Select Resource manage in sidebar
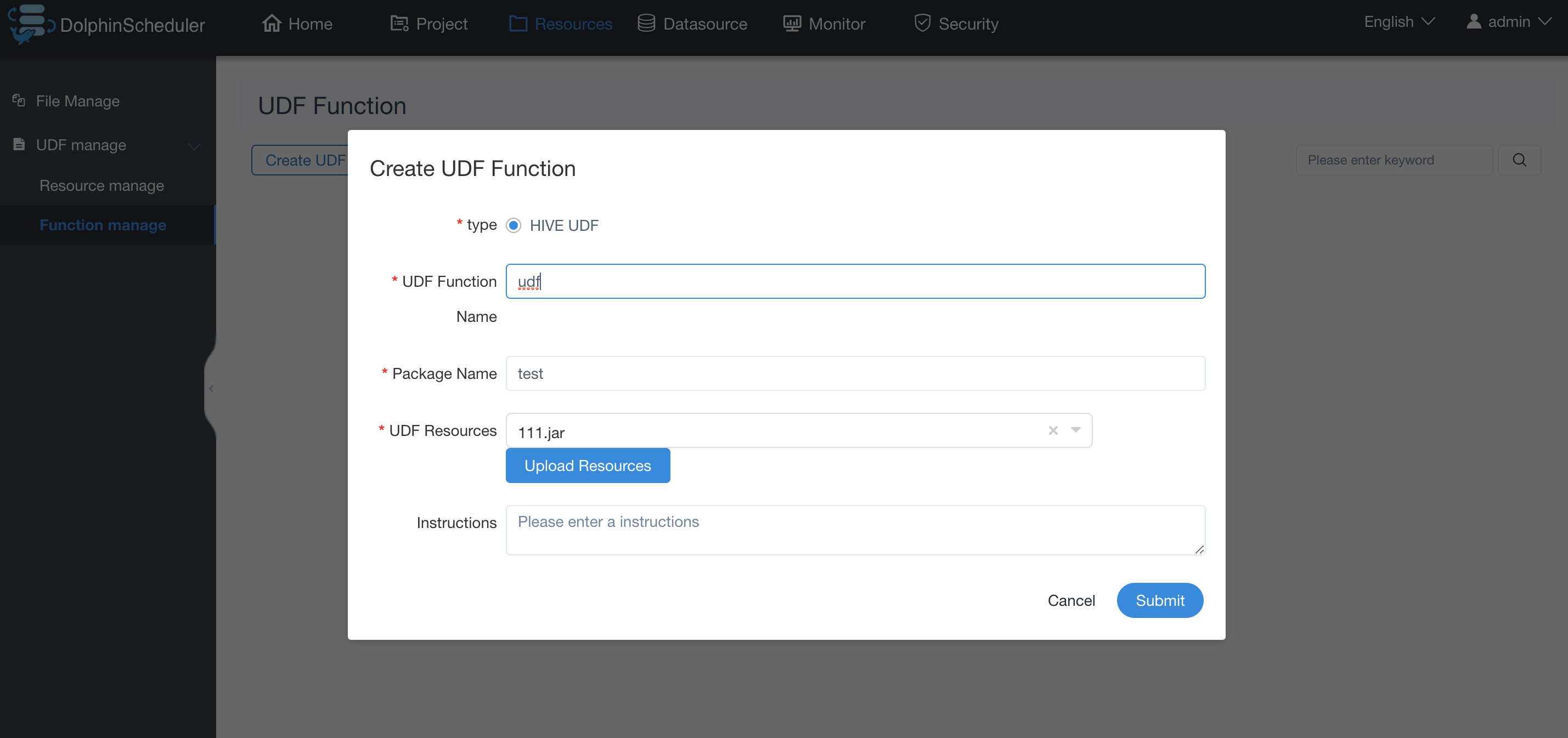Image resolution: width=1568 pixels, height=738 pixels. click(101, 185)
